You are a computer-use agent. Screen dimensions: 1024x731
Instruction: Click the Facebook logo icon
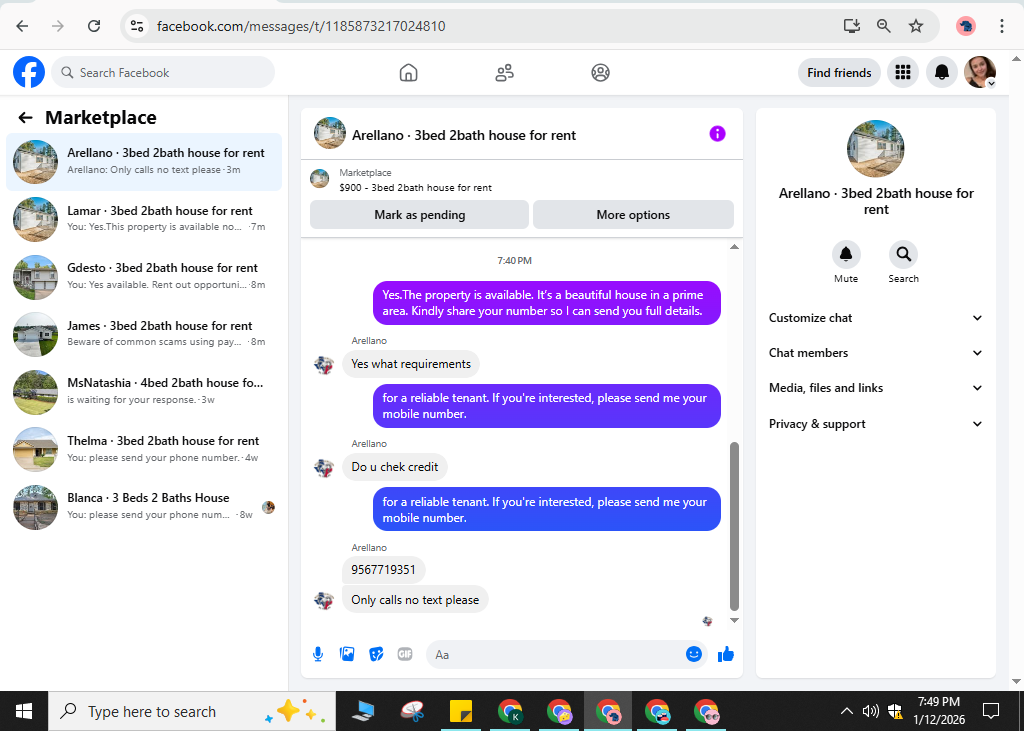(29, 72)
